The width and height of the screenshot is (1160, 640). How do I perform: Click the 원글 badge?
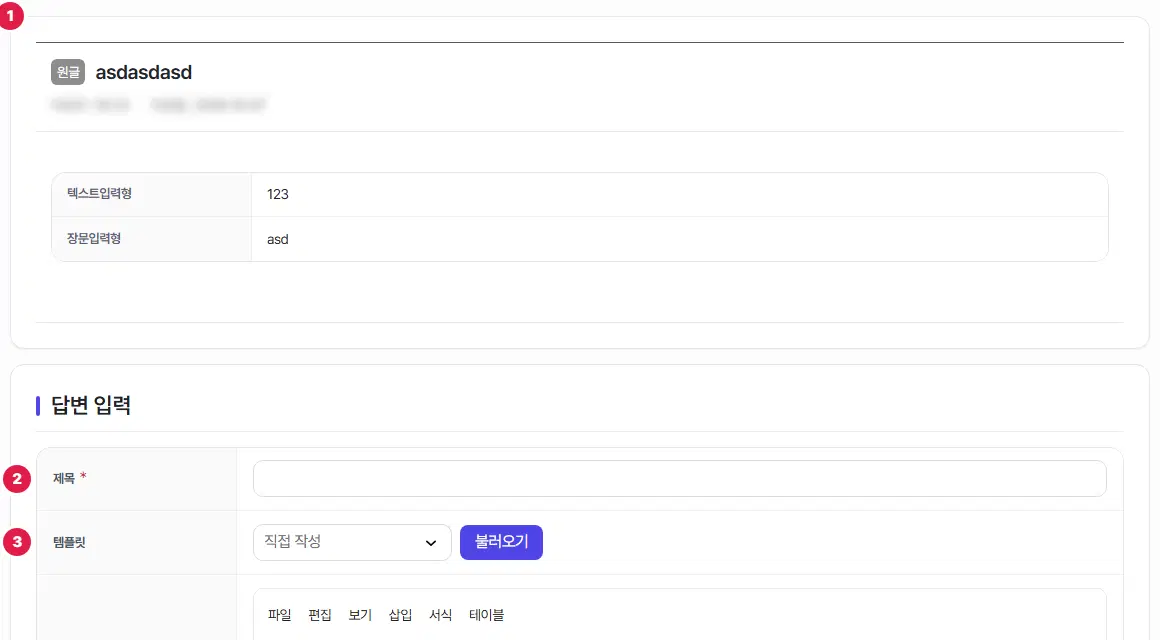68,72
